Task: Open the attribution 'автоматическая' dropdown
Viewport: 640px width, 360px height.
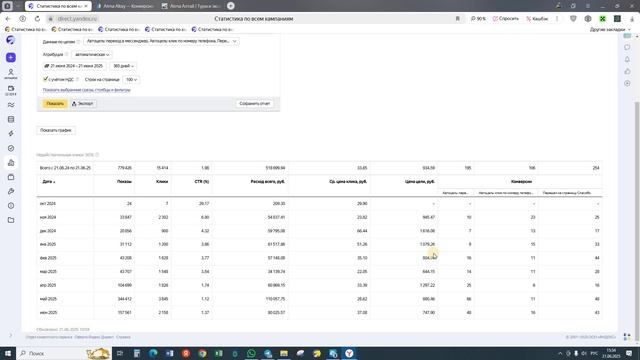Action: coord(92,54)
